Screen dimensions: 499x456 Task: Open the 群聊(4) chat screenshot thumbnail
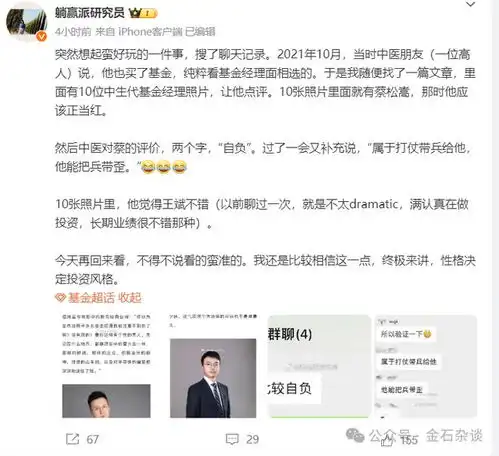click(x=319, y=366)
